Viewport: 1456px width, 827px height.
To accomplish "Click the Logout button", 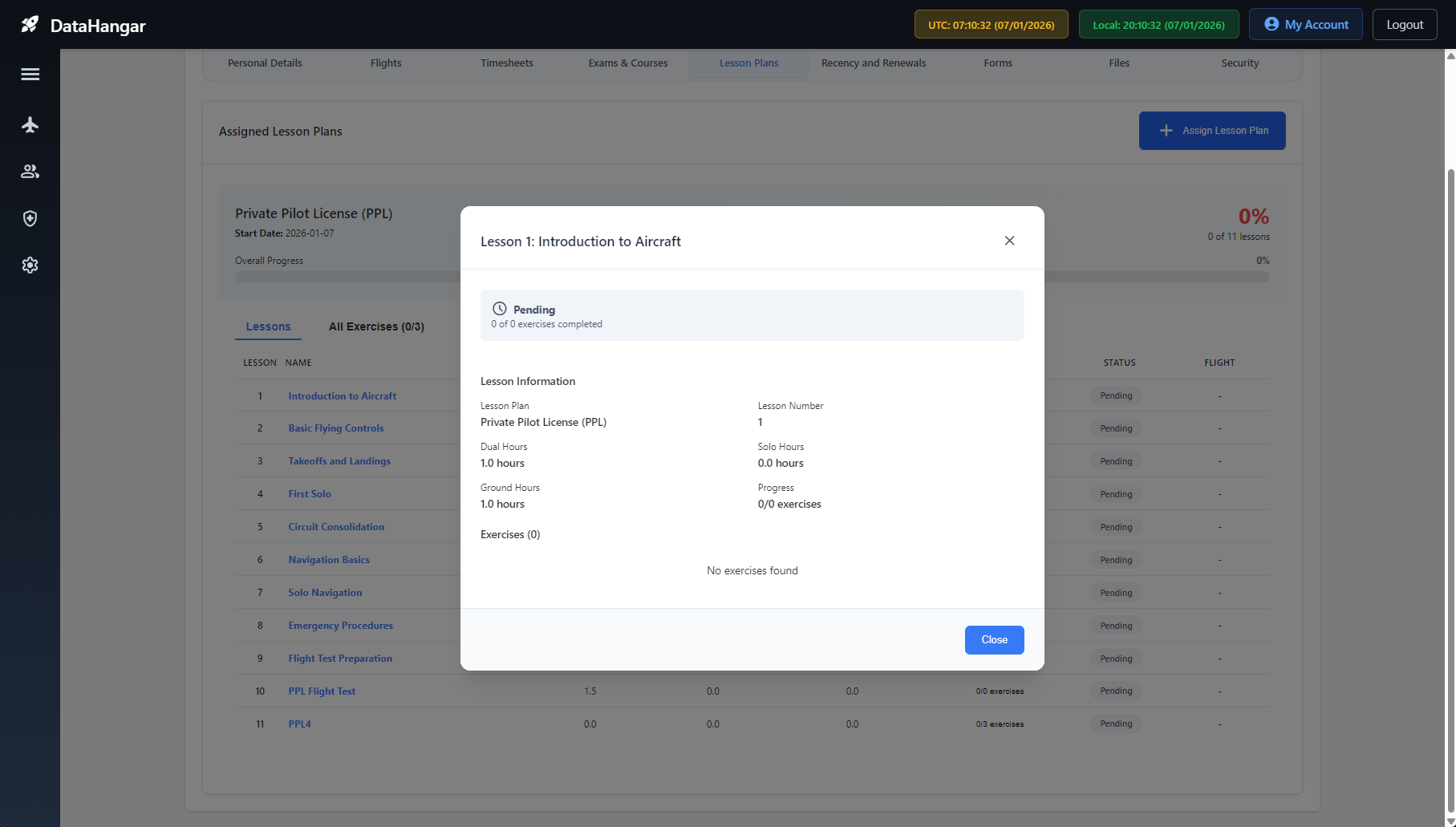I will [1404, 25].
